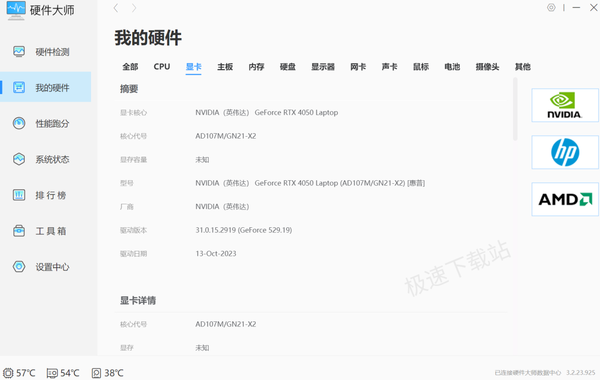Click the summary 核心代号 value AD107M/GN21-X2
Viewport: 600px width, 380px height.
click(x=226, y=136)
